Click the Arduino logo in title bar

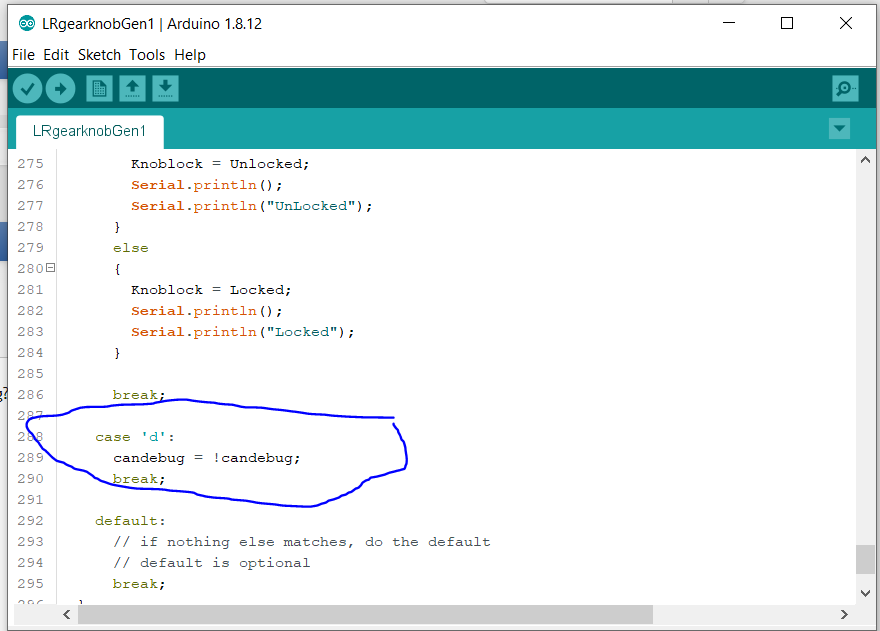tap(27, 24)
